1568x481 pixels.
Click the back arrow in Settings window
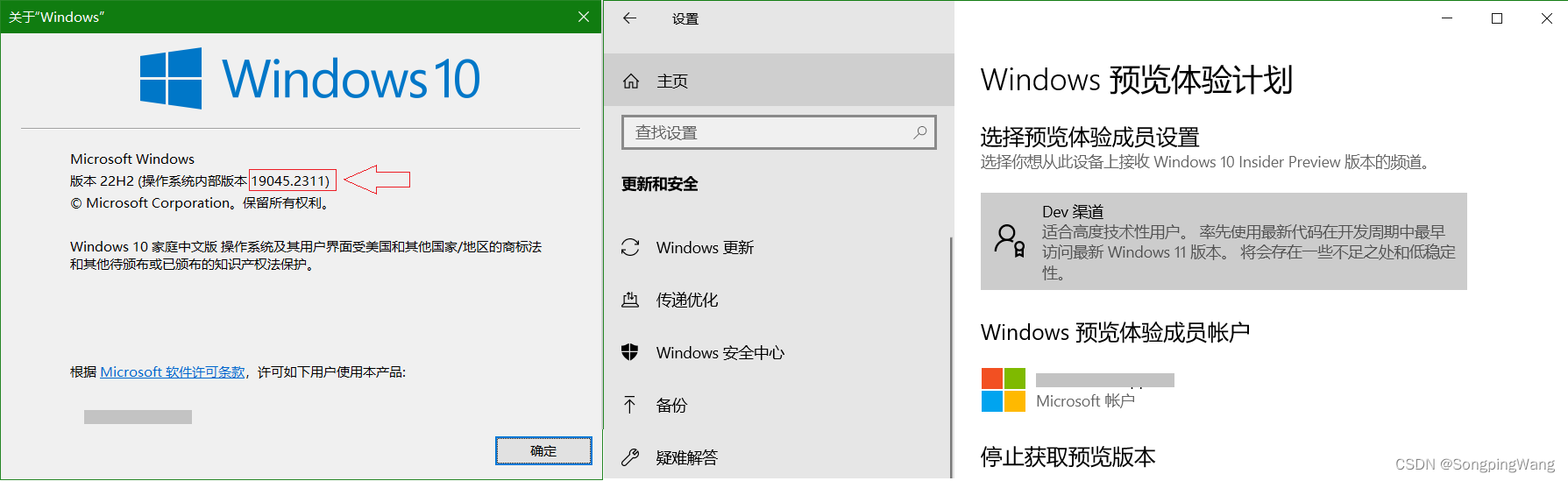pyautogui.click(x=629, y=18)
